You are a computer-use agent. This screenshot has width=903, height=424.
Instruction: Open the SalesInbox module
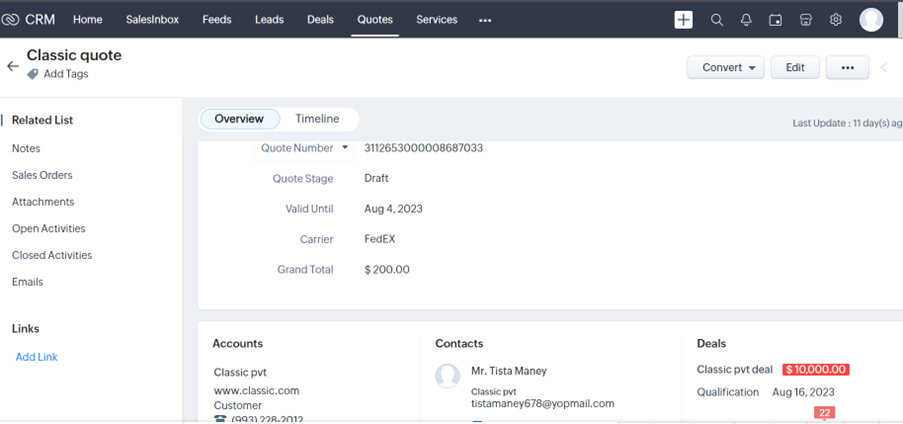coord(153,20)
